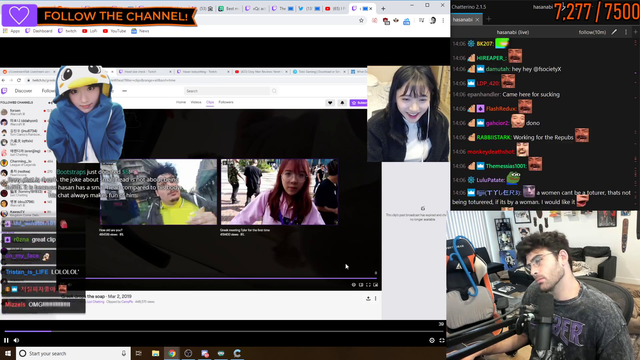The height and width of the screenshot is (360, 640).
Task: Open the News bookmark
Action: pos(140,31)
